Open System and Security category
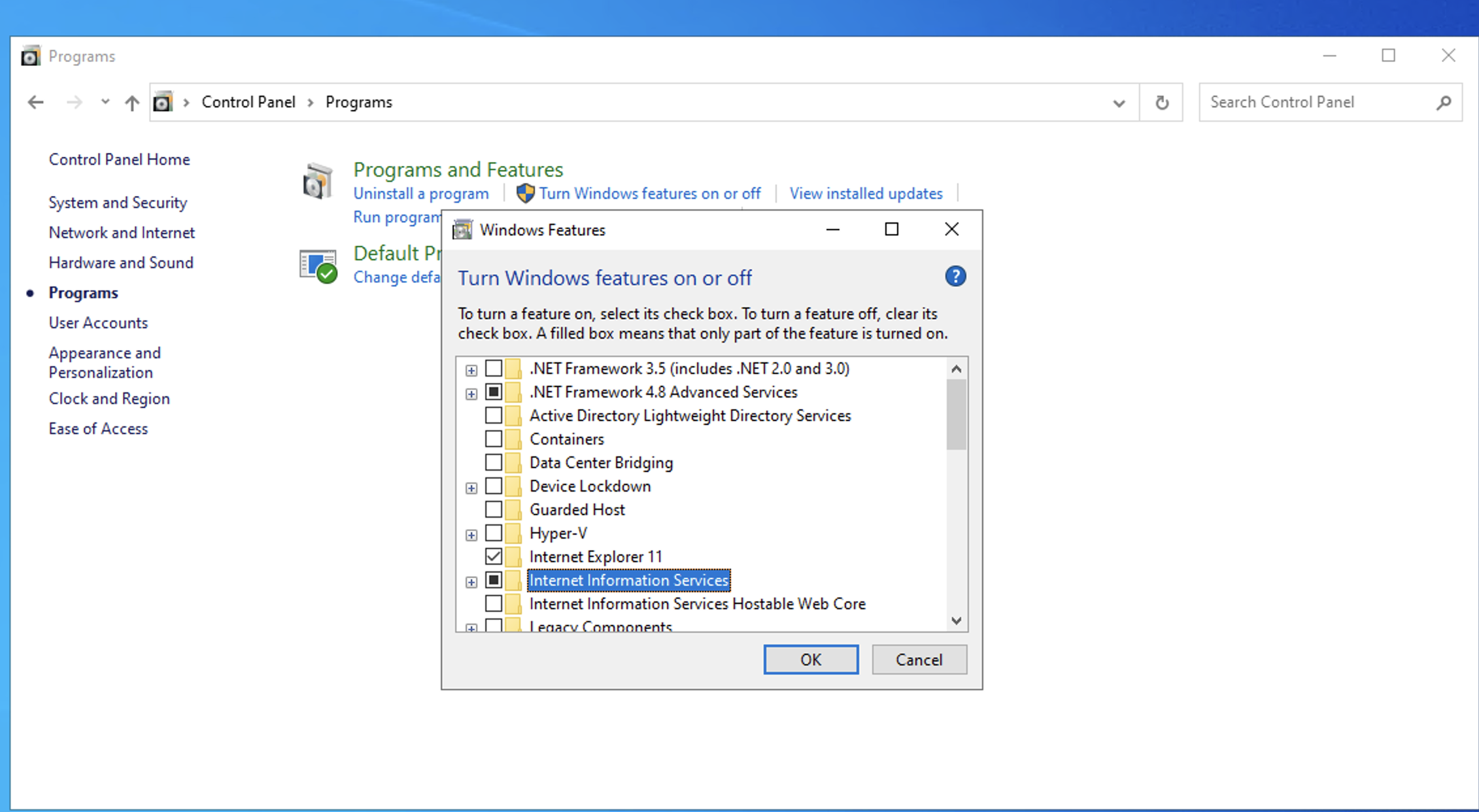 [118, 203]
